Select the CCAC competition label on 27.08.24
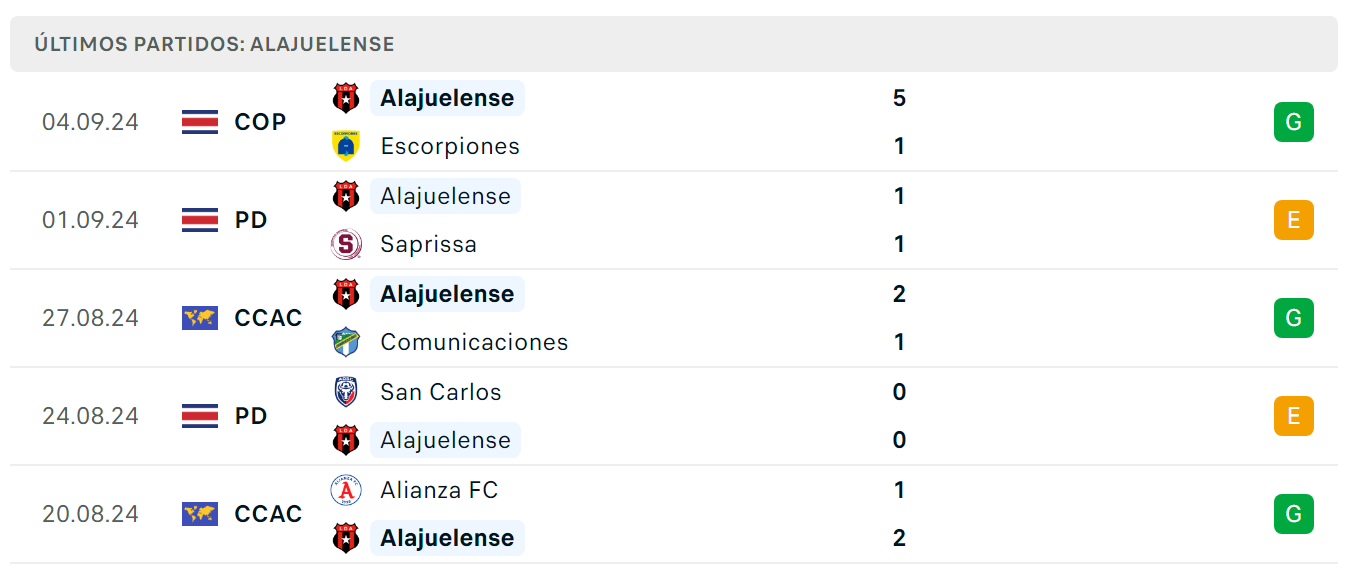1357x582 pixels. pos(268,318)
